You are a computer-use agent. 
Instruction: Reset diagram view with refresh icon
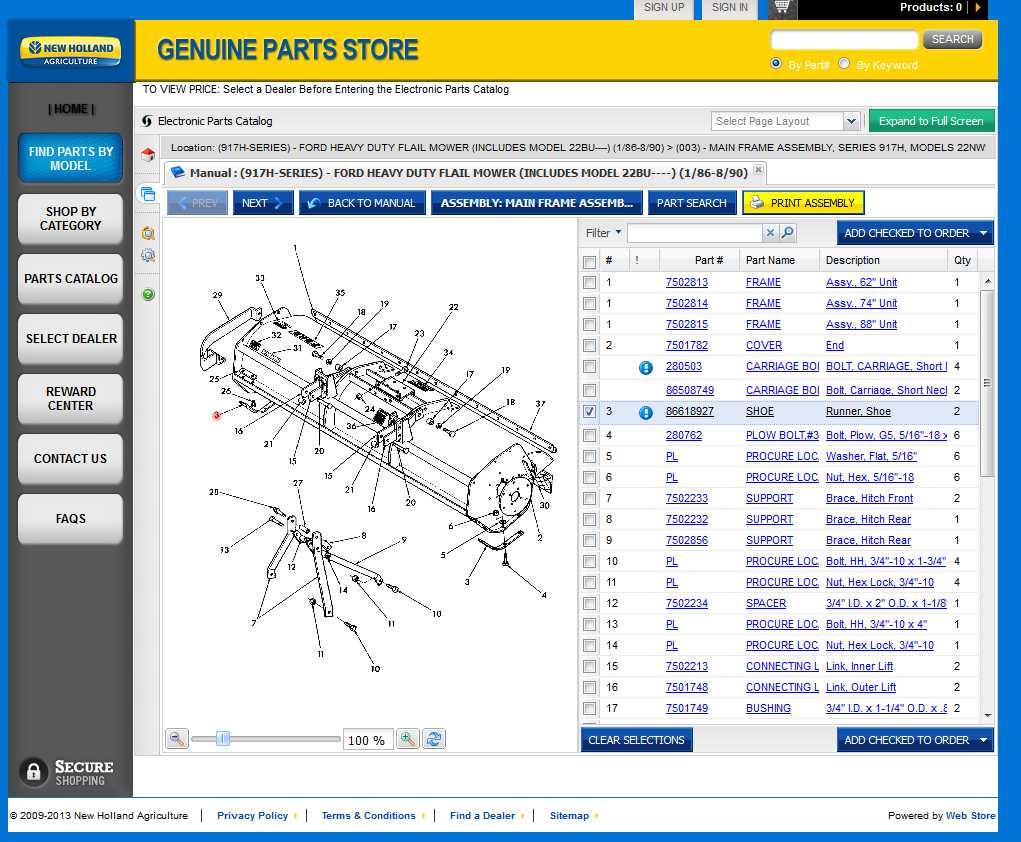point(434,739)
